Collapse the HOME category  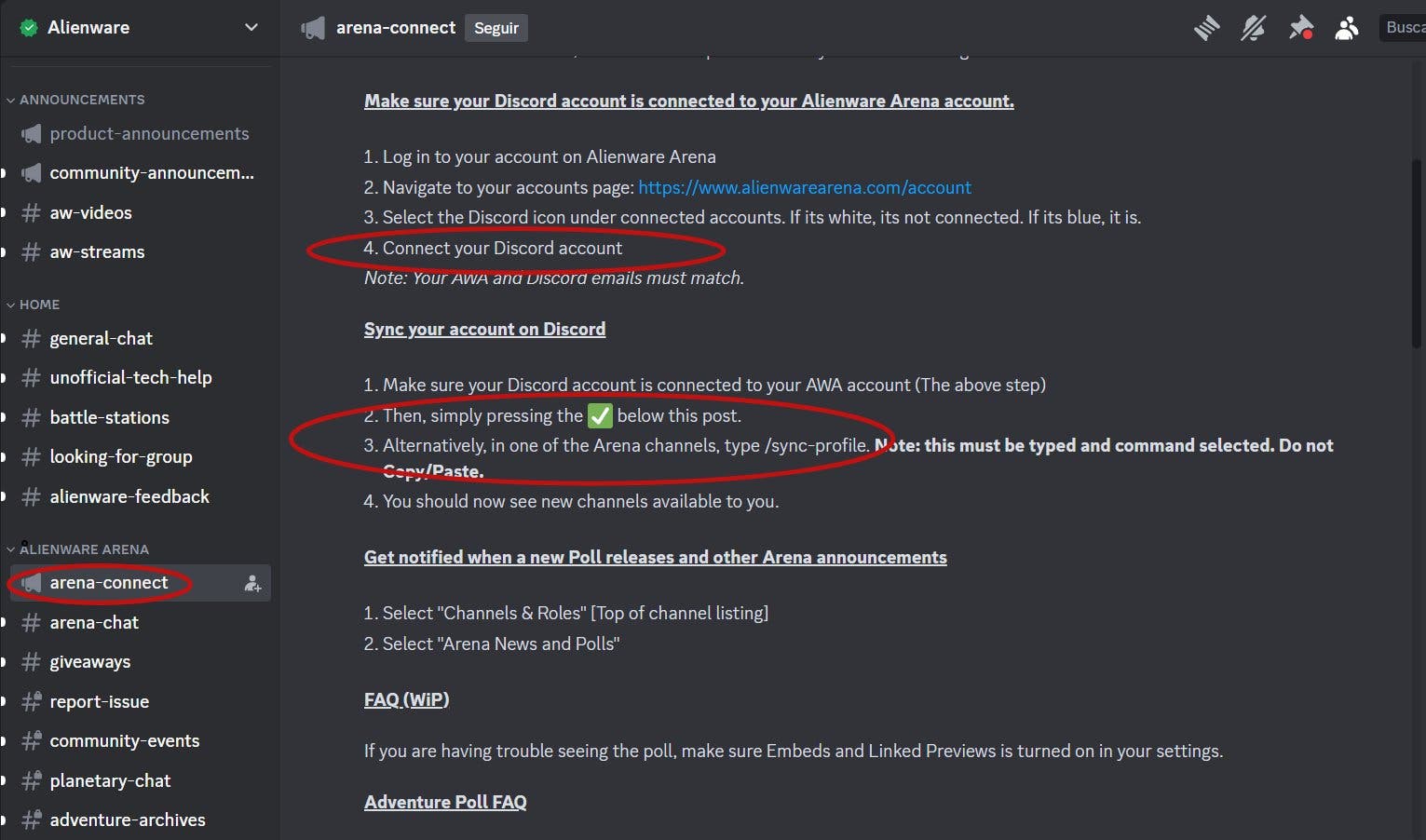pos(34,305)
